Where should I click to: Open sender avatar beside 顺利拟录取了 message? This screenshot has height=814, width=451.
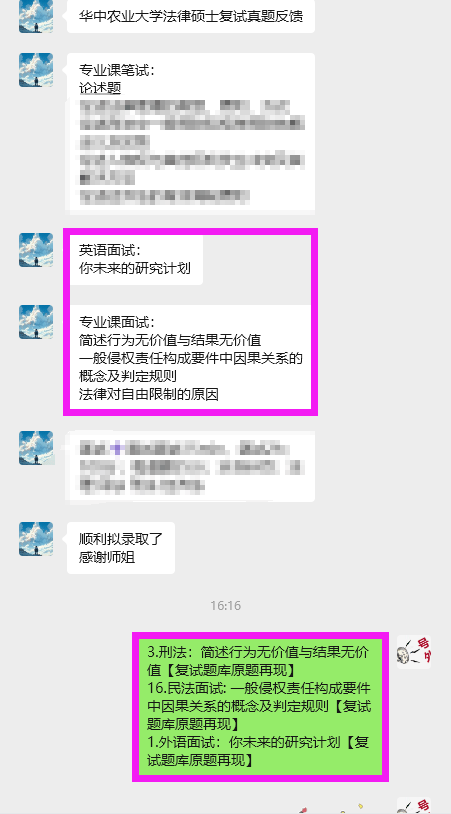click(36, 539)
